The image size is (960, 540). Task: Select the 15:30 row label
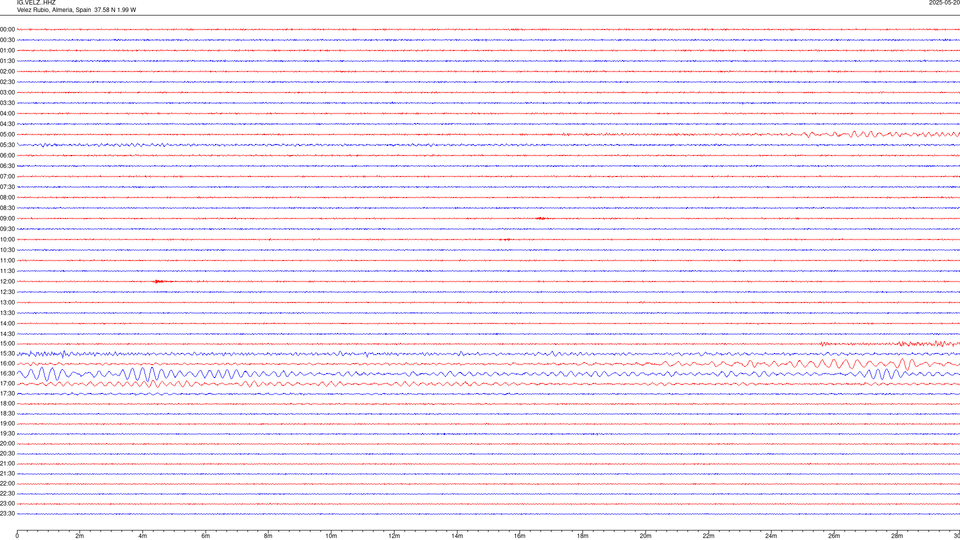(7, 353)
